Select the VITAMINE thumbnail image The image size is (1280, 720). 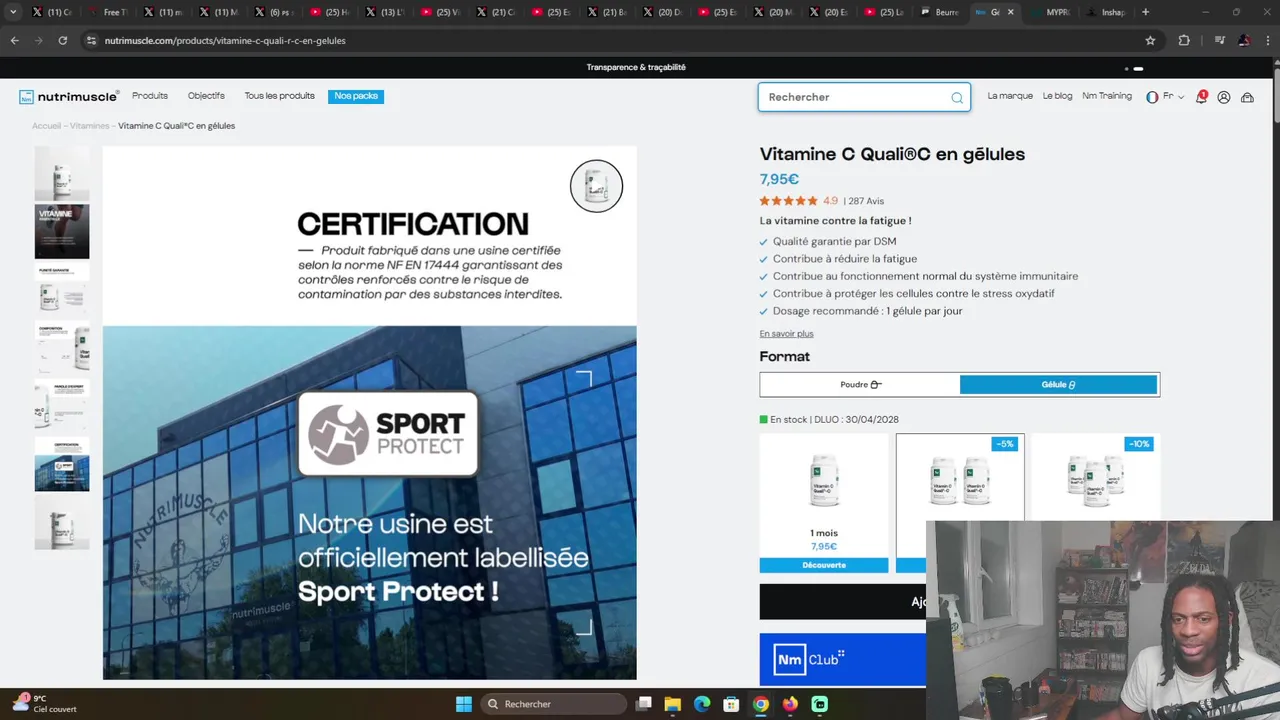[62, 232]
